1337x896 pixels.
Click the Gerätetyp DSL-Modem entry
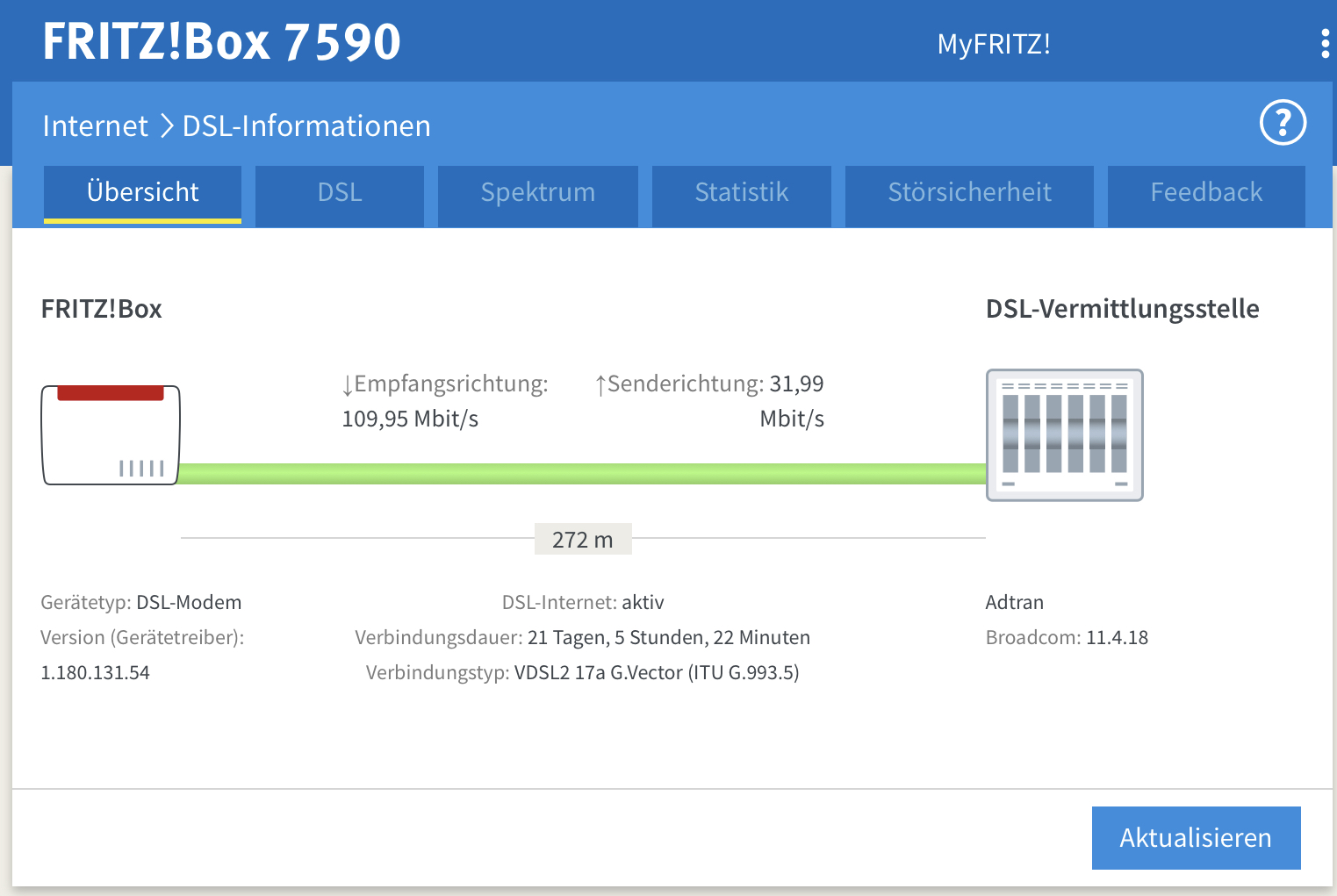tap(141, 603)
